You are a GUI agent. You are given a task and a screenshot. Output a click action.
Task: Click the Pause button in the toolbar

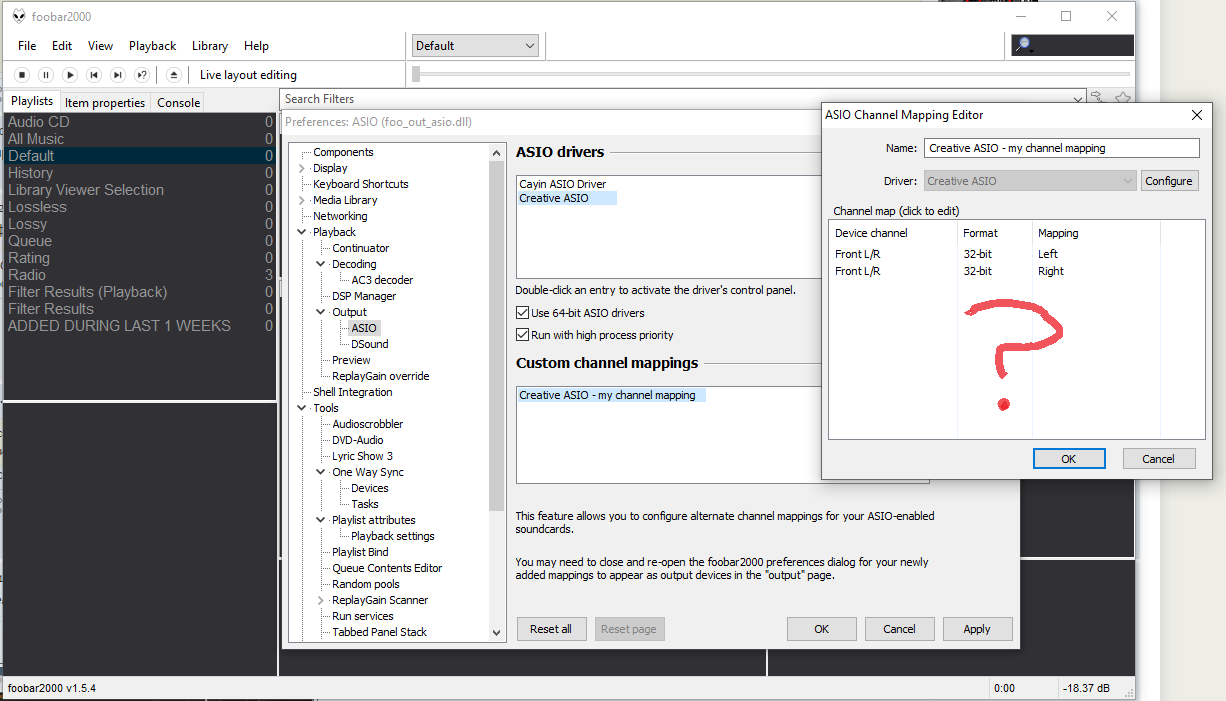coord(46,75)
